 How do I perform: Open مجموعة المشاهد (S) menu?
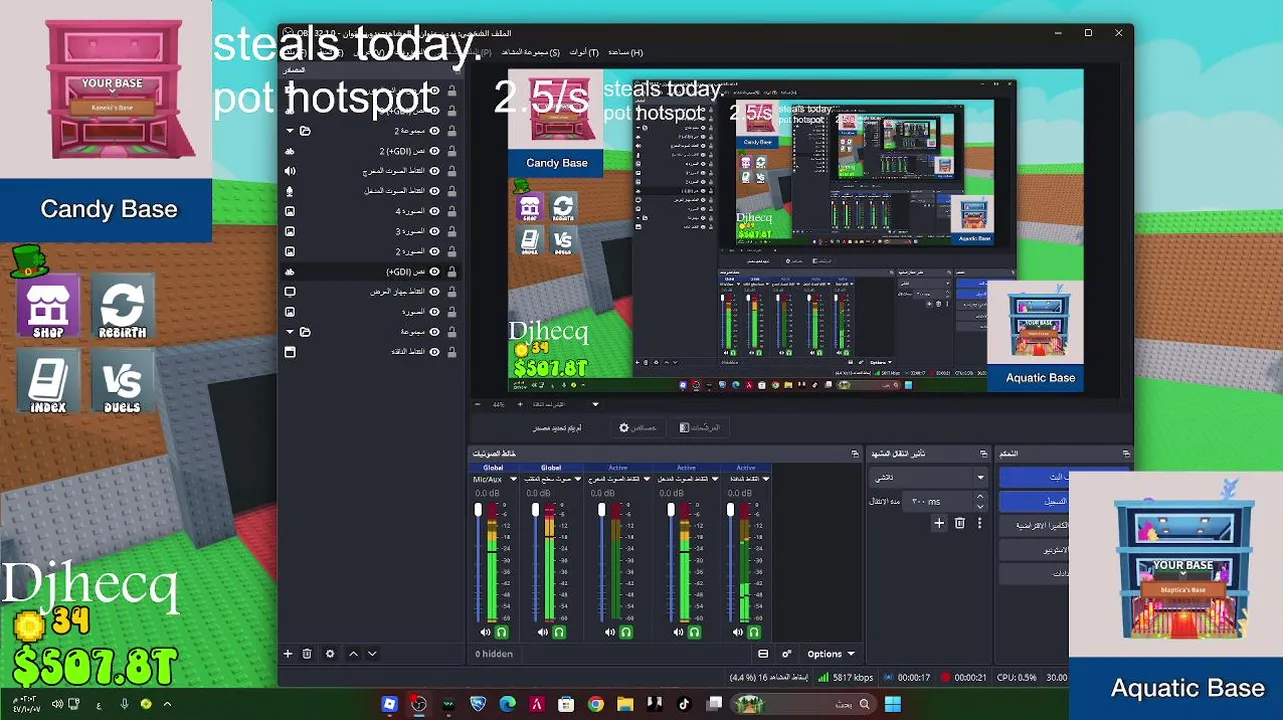pos(531,52)
